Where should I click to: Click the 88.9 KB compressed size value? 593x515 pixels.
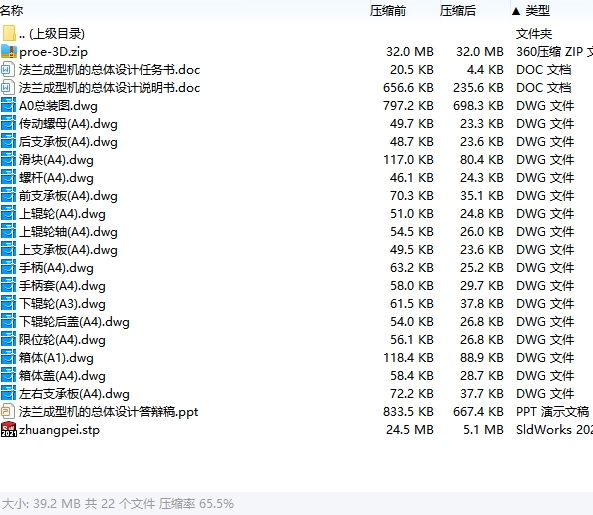[x=481, y=358]
